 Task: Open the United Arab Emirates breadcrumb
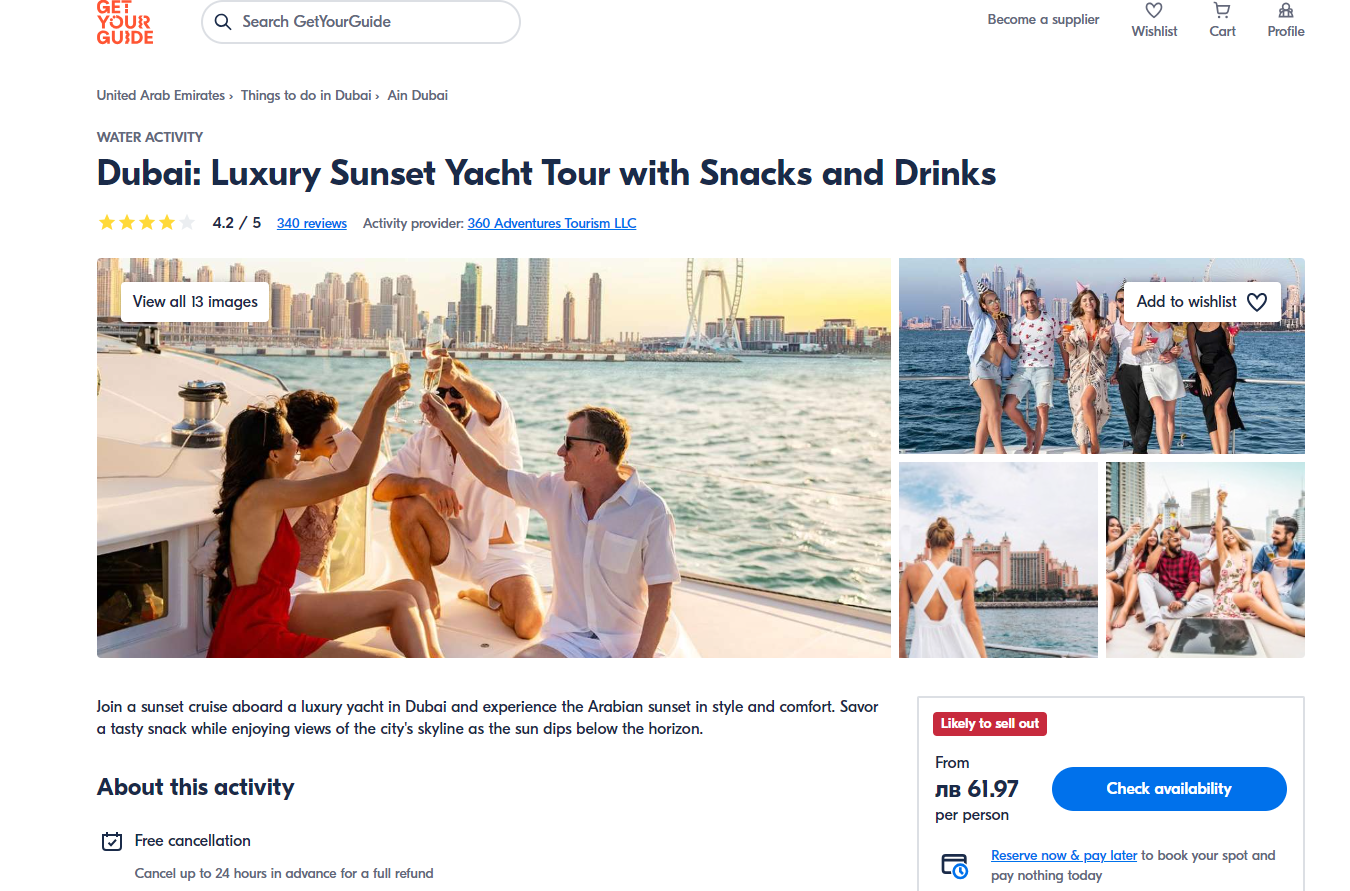[161, 95]
